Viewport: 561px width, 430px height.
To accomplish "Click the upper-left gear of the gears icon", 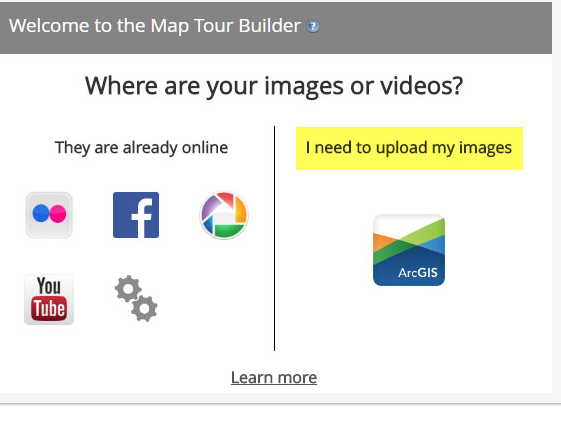I will pyautogui.click(x=128, y=288).
